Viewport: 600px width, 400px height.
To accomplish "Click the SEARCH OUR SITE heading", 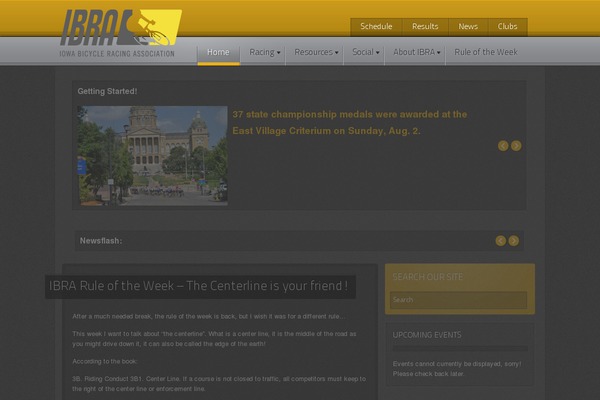I will point(428,277).
